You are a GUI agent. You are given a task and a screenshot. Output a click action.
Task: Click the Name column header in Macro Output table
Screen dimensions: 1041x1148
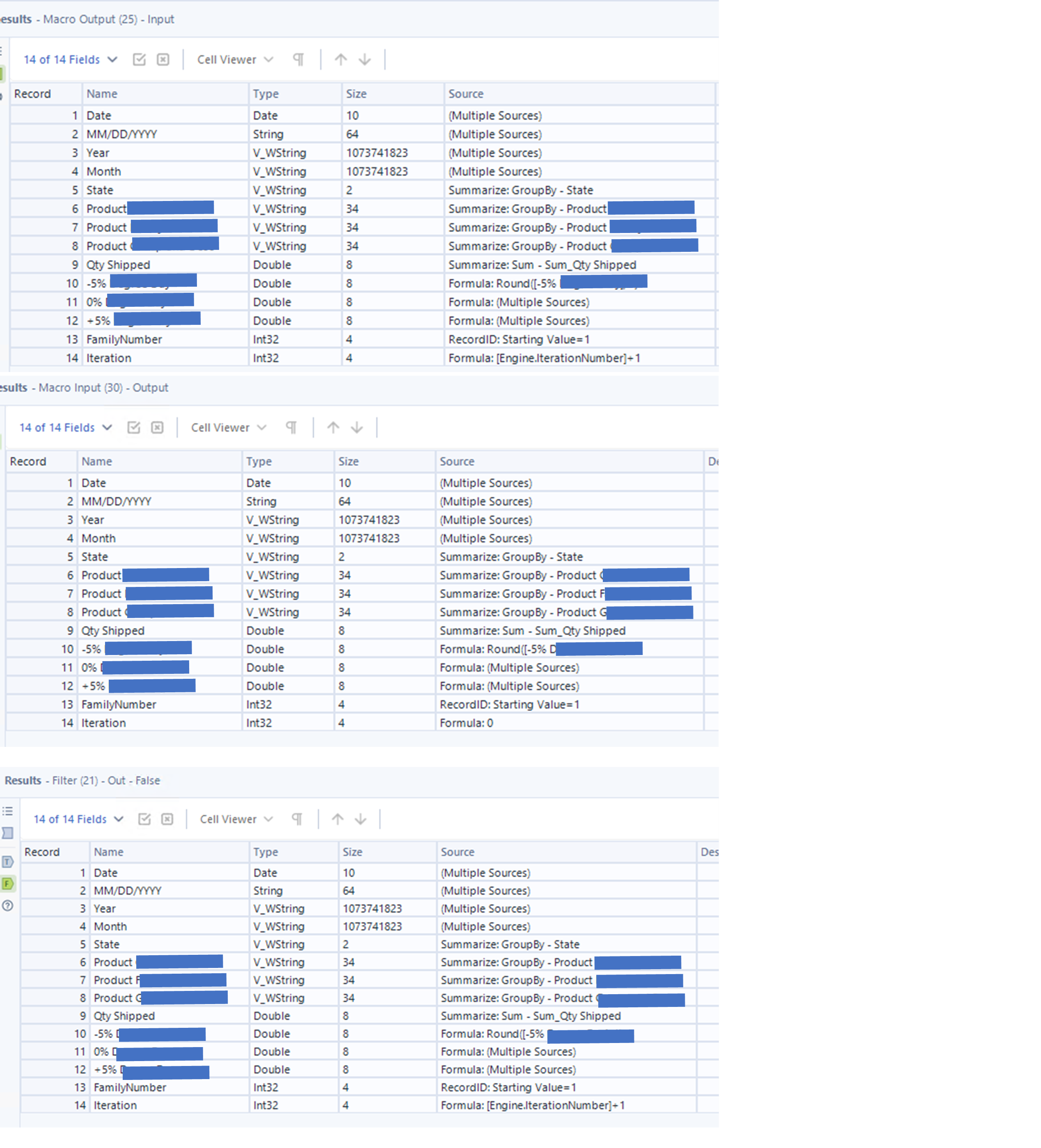tap(102, 94)
